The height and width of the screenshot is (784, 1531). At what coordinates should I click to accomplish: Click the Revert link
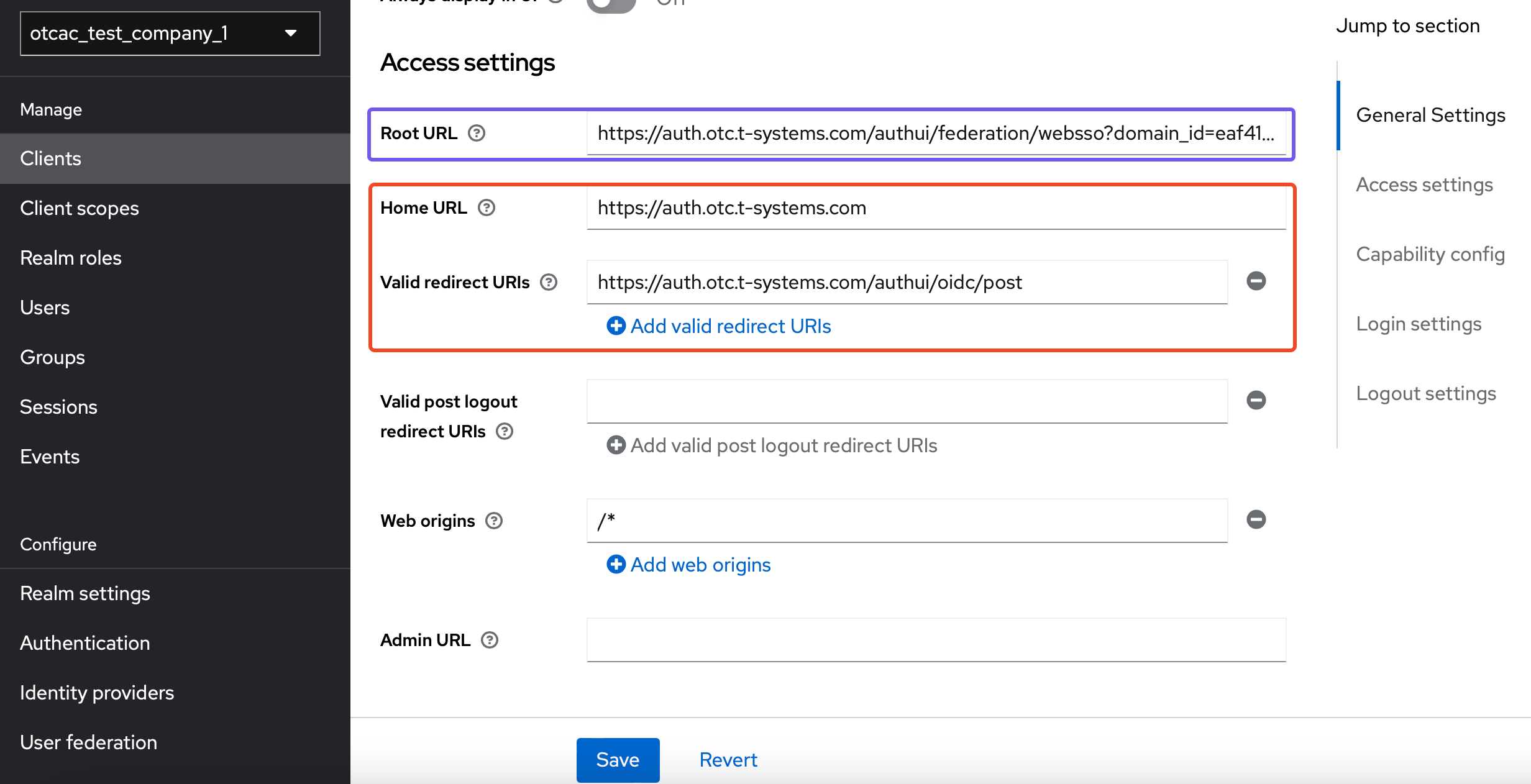click(x=728, y=759)
